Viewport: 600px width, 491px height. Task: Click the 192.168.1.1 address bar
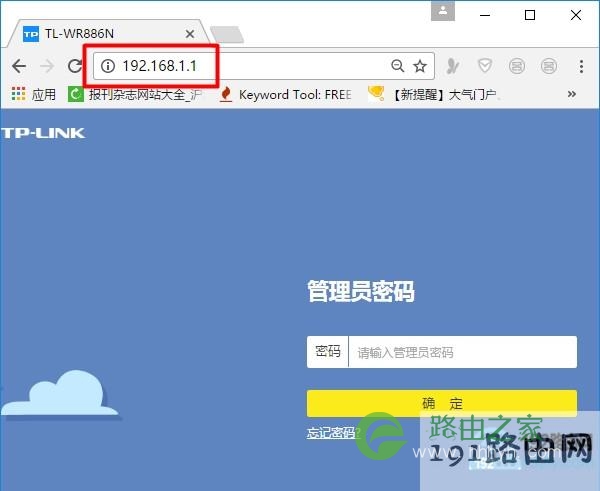(x=264, y=66)
